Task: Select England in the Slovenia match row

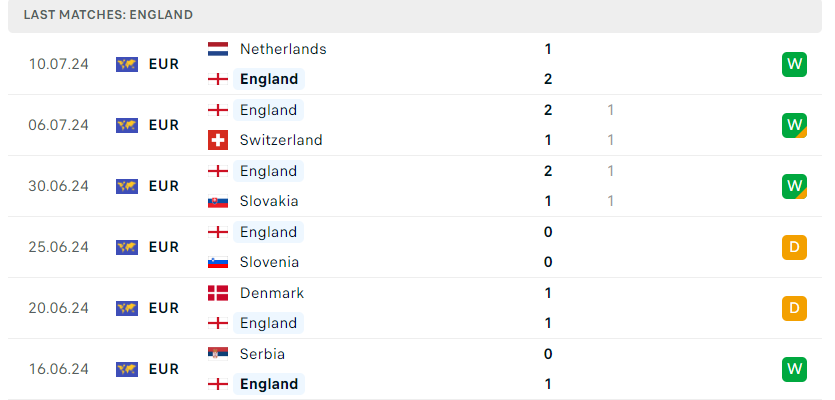Action: [268, 232]
